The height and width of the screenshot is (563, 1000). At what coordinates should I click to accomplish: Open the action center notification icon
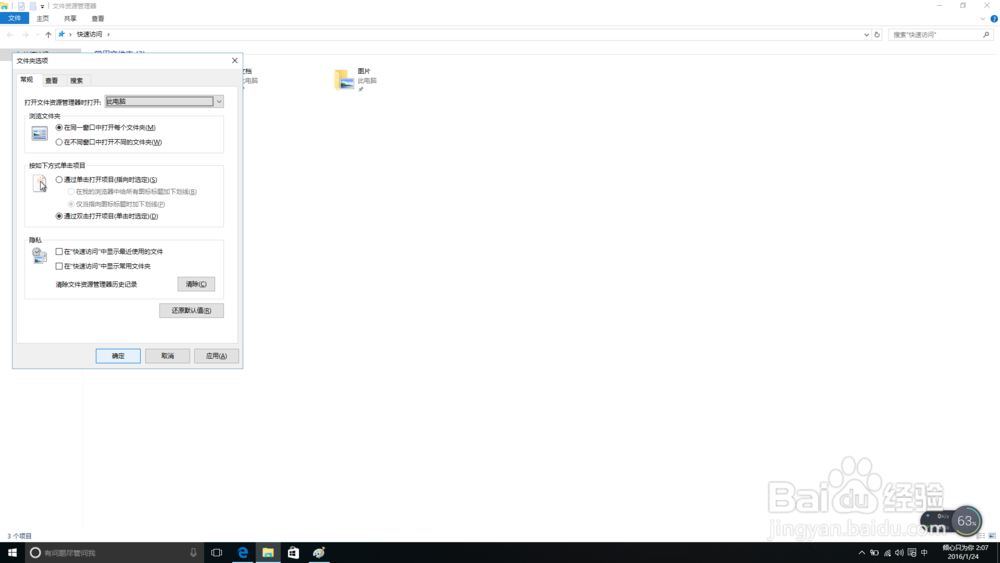click(912, 553)
